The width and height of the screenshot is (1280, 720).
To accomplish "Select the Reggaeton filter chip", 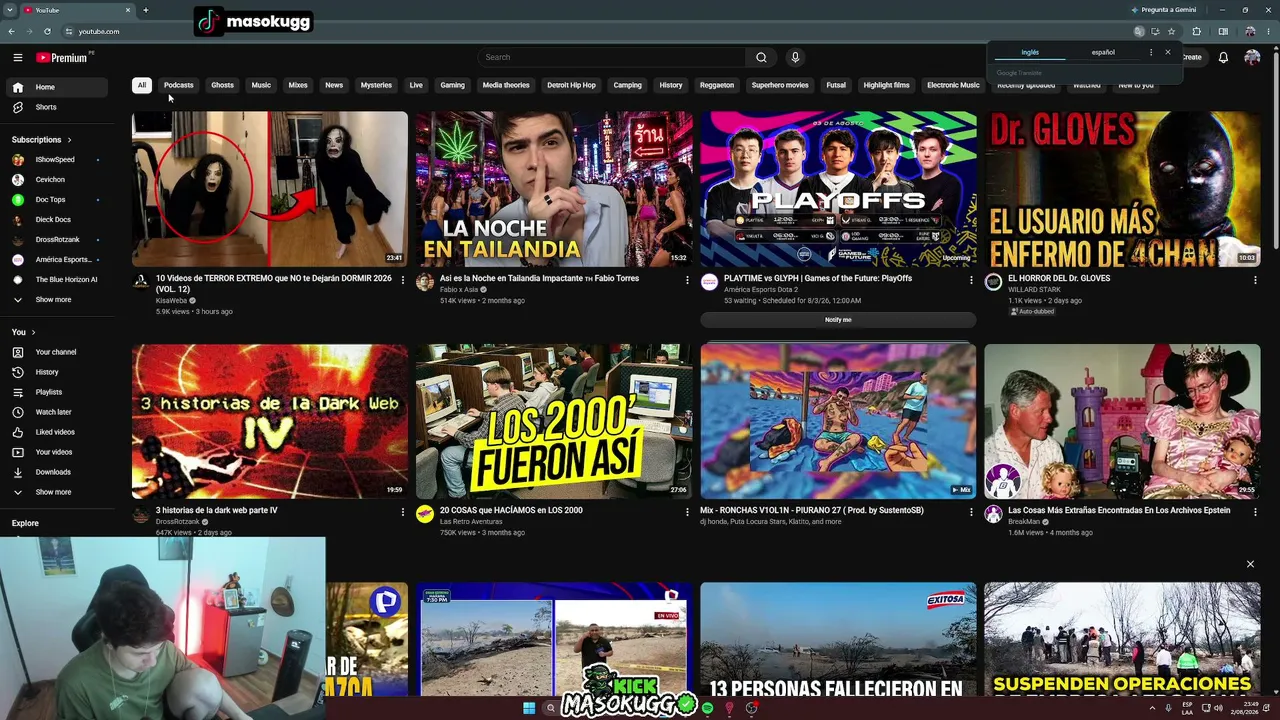I will click(x=717, y=85).
